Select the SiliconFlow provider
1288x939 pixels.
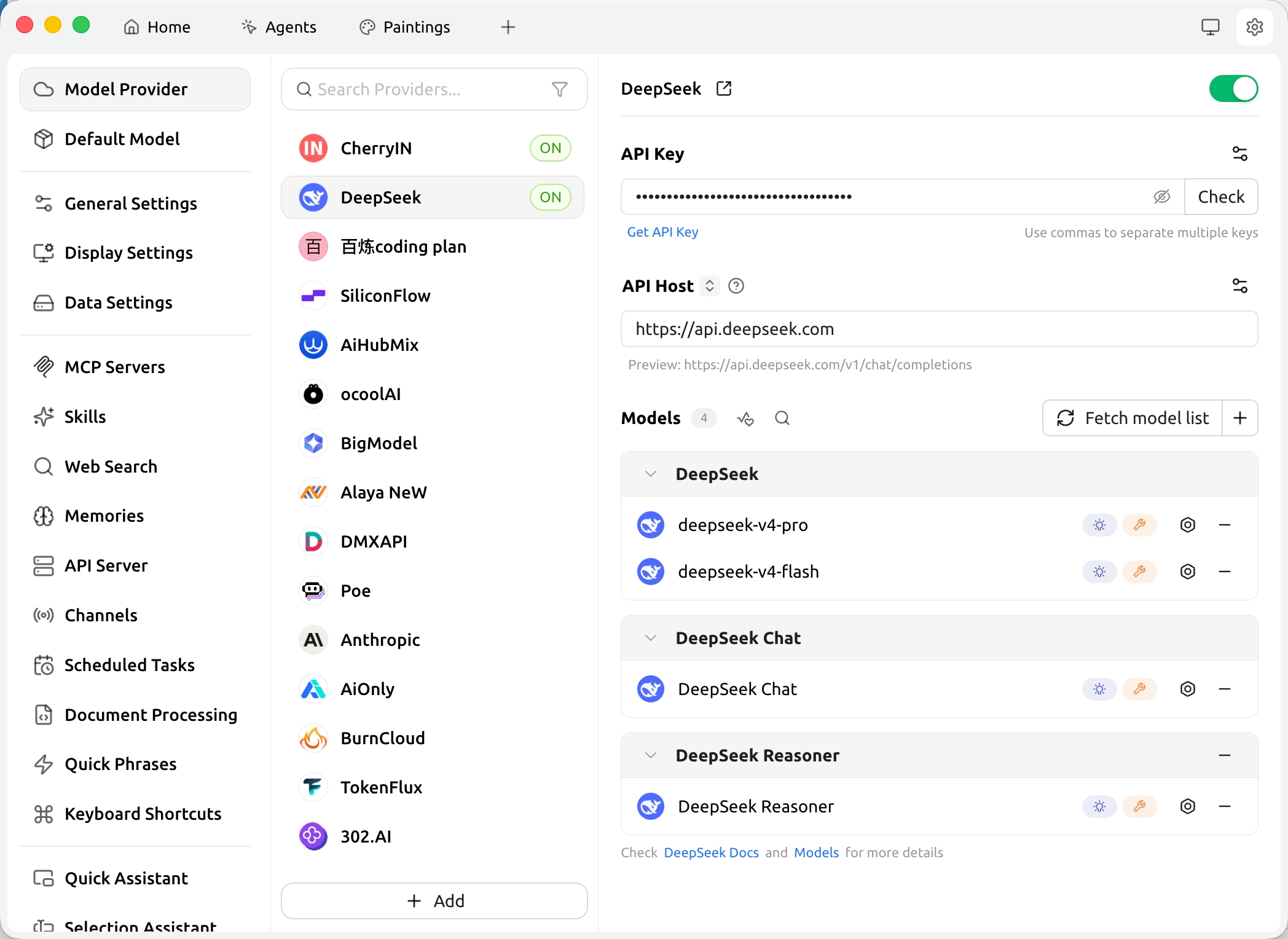pos(433,296)
